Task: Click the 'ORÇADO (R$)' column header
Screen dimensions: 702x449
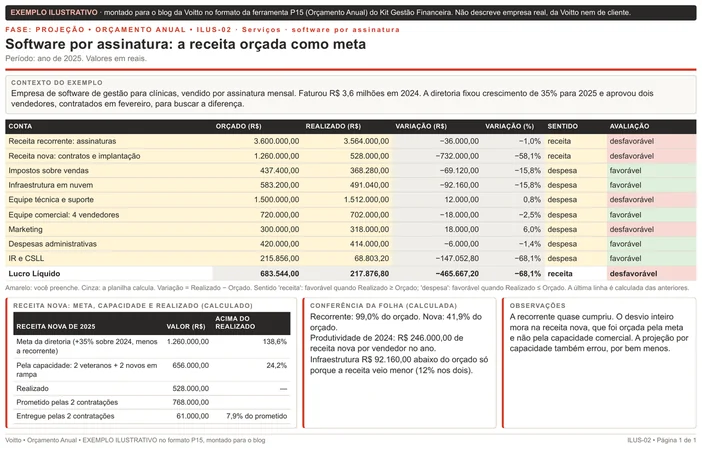Action: [238, 126]
